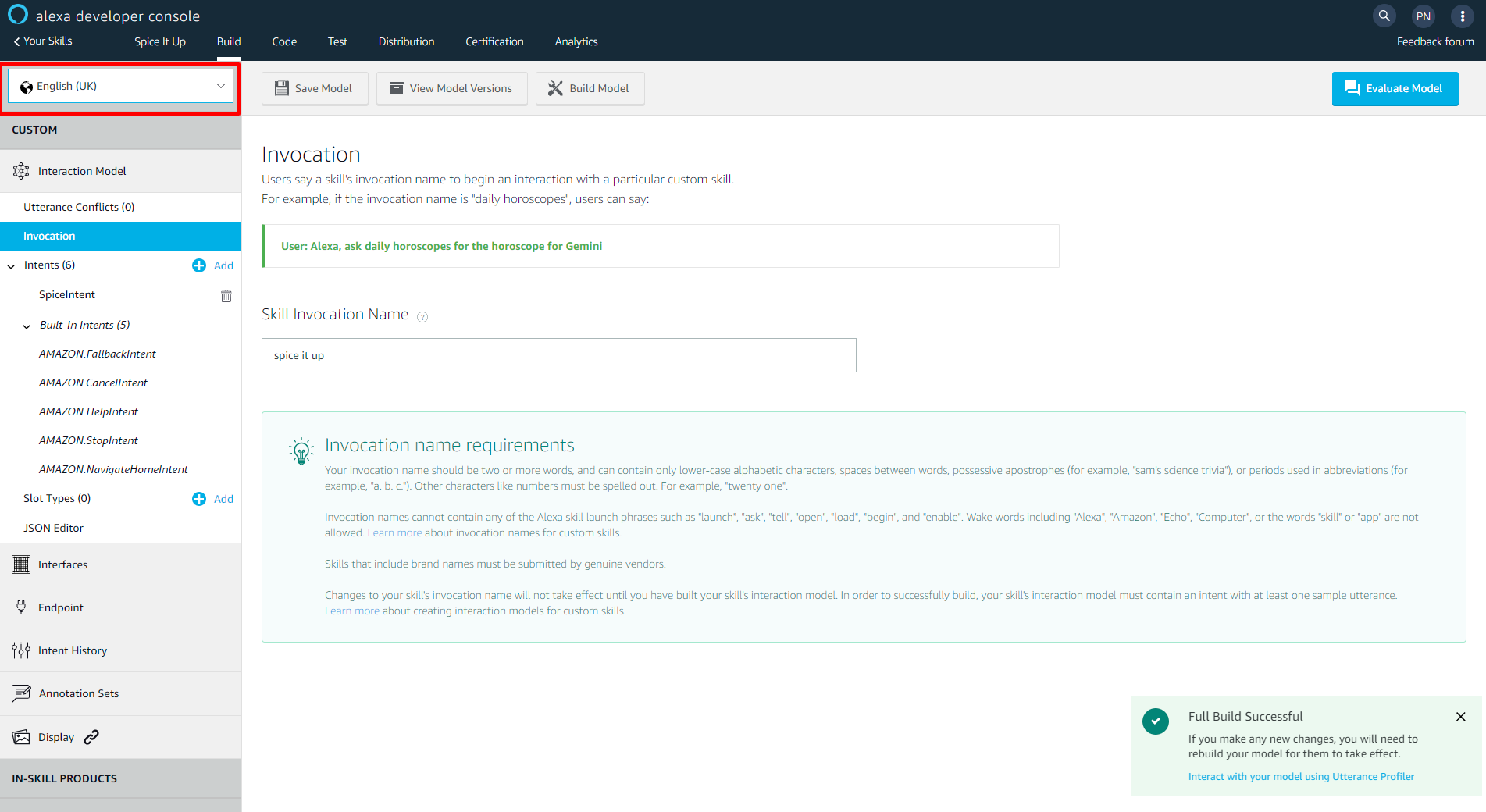Open the JSON Editor

click(x=53, y=528)
